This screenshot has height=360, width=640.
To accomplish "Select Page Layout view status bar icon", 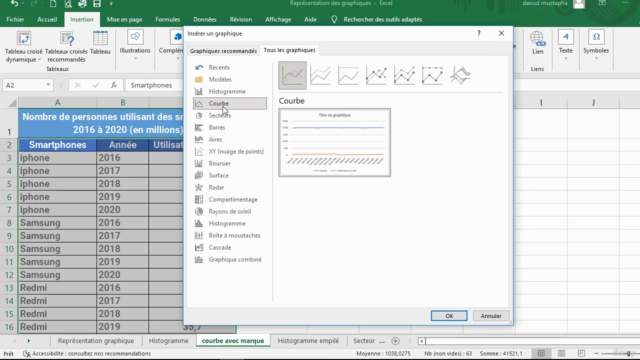I will point(562,353).
